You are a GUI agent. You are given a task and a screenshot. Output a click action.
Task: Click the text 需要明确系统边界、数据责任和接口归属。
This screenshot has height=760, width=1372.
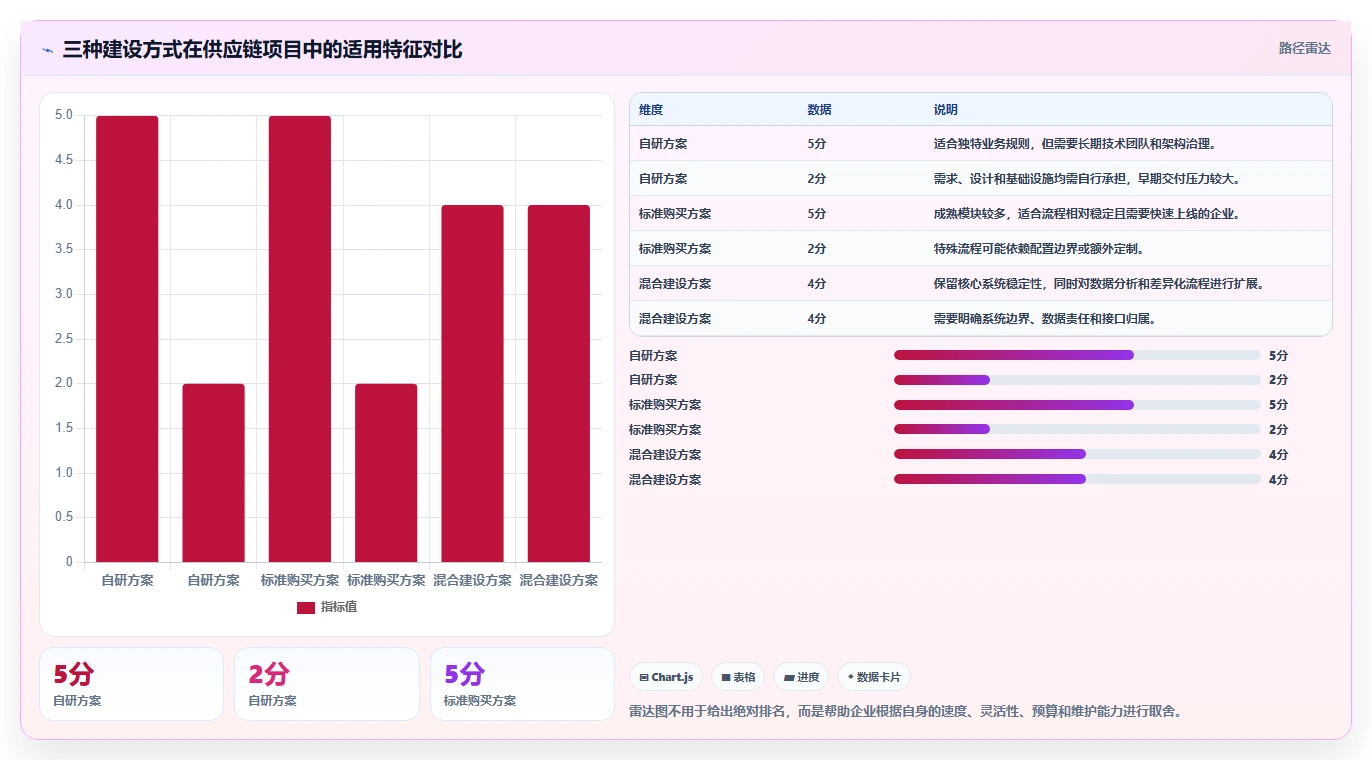click(x=1045, y=319)
